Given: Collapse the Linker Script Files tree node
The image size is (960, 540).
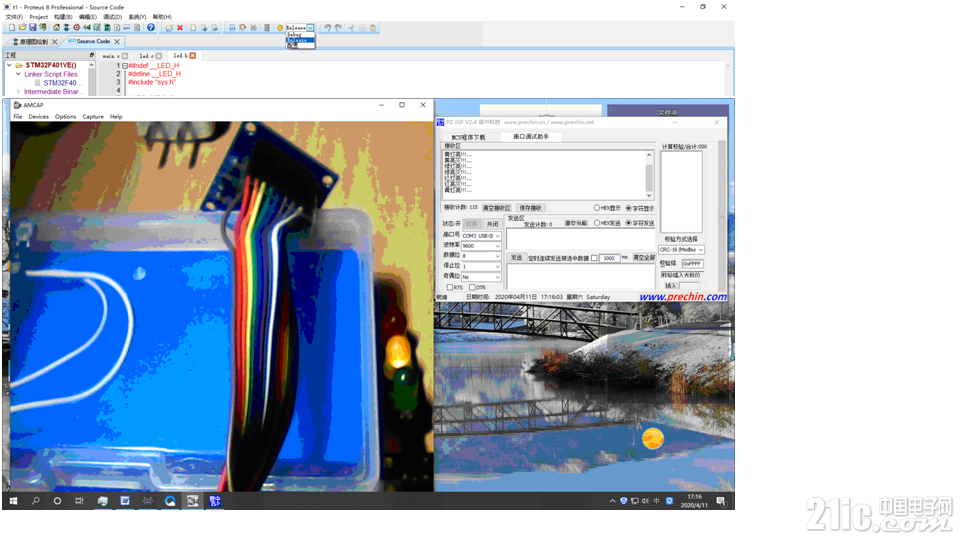Looking at the screenshot, I should tap(18, 74).
